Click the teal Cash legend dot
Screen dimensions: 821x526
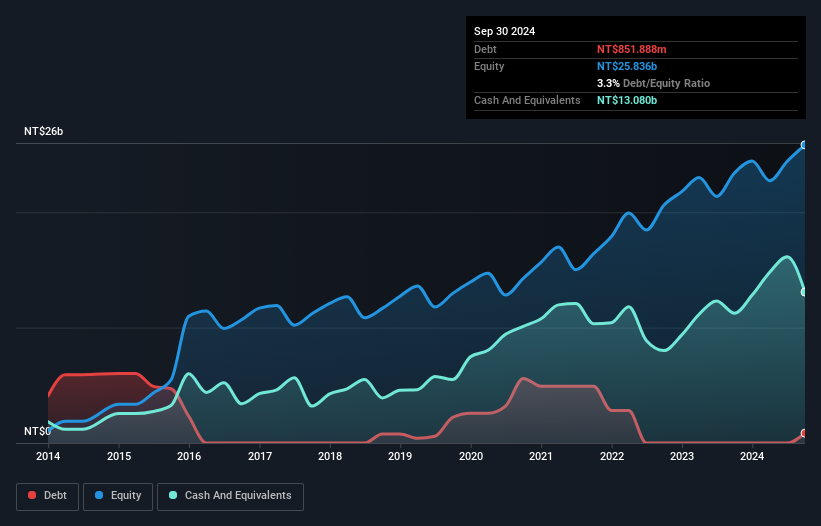(x=173, y=495)
